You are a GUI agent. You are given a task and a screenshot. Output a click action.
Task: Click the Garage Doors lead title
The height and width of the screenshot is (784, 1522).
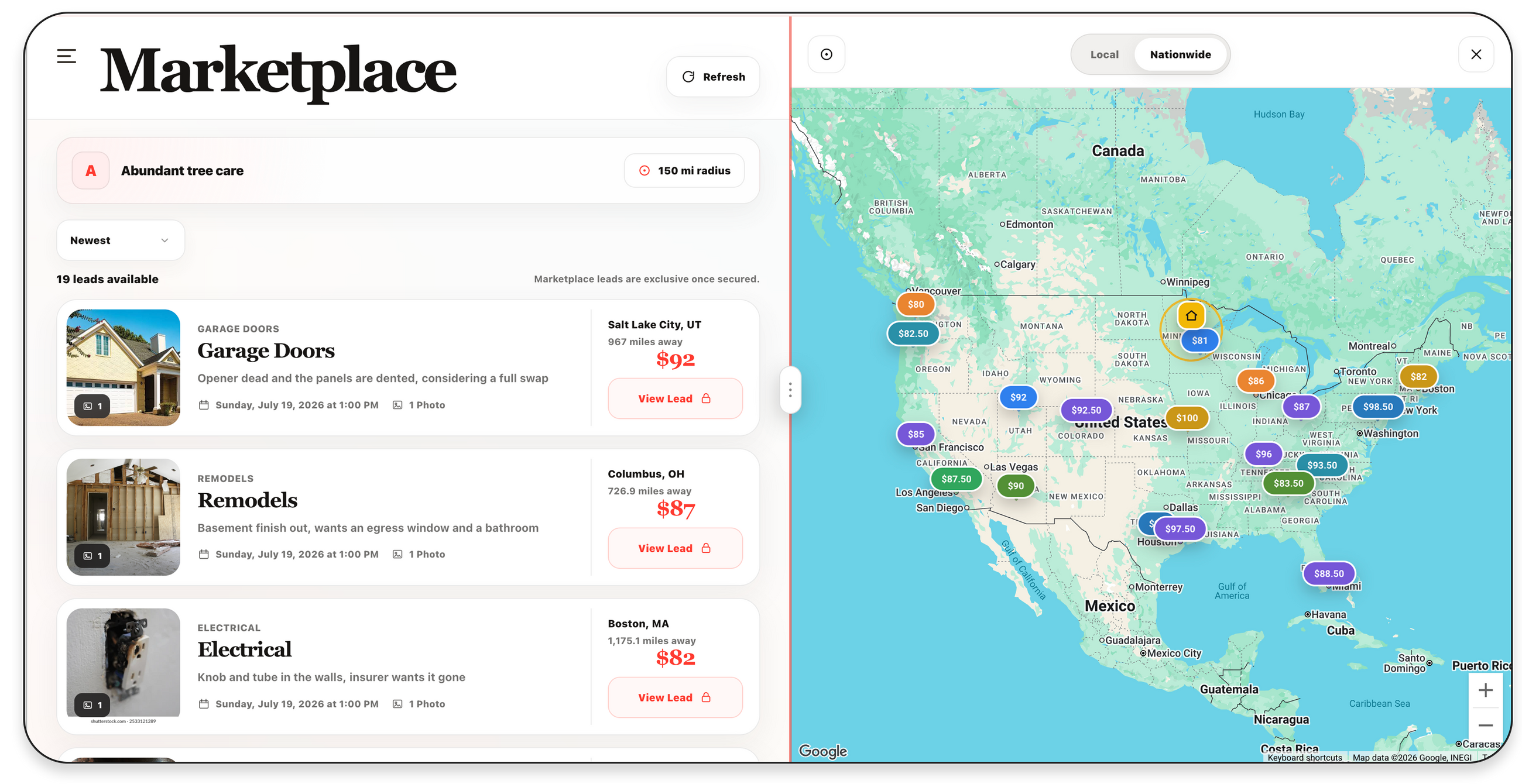tap(266, 350)
